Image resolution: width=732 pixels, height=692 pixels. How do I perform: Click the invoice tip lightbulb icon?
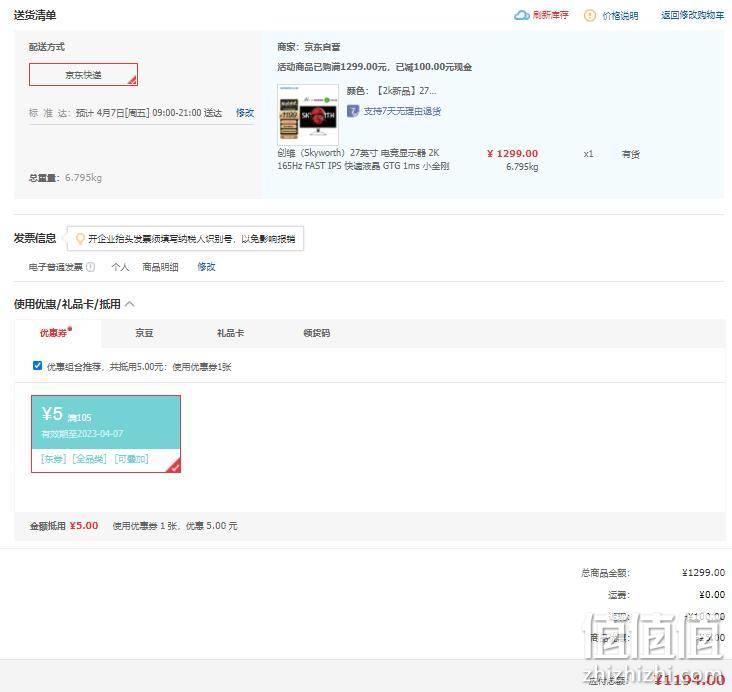click(80, 239)
